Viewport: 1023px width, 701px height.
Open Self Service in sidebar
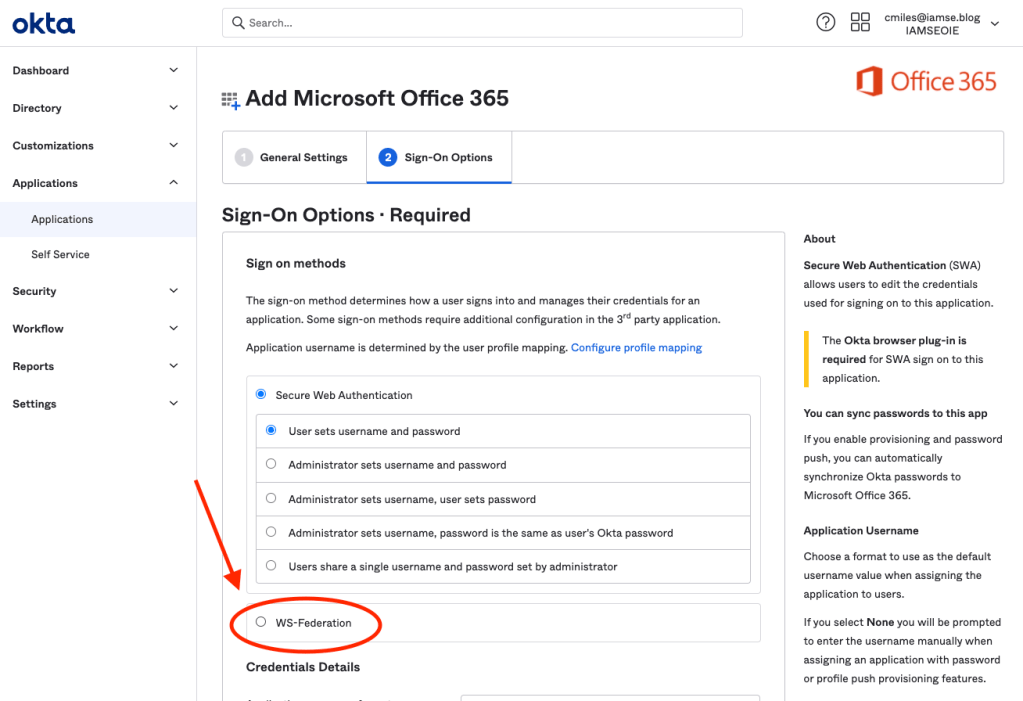(60, 255)
